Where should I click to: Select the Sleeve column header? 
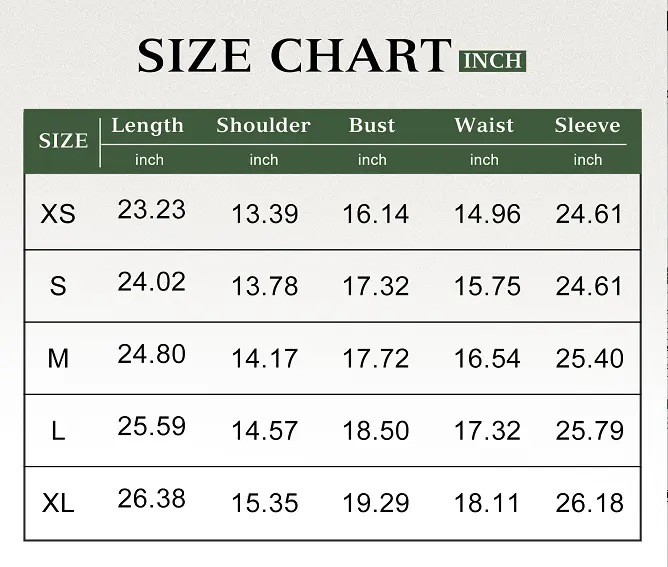(x=587, y=126)
